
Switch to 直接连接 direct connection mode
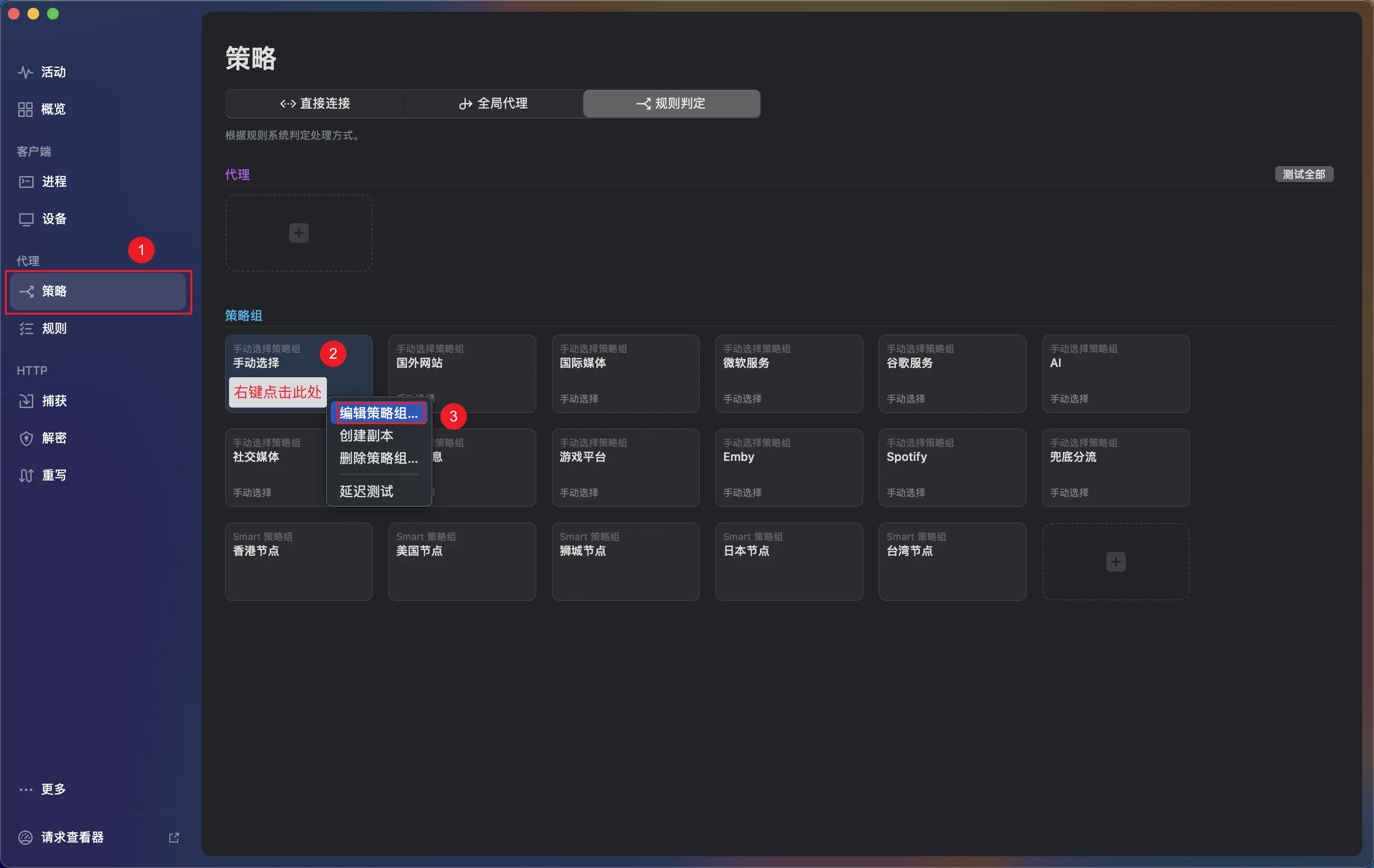pyautogui.click(x=315, y=103)
